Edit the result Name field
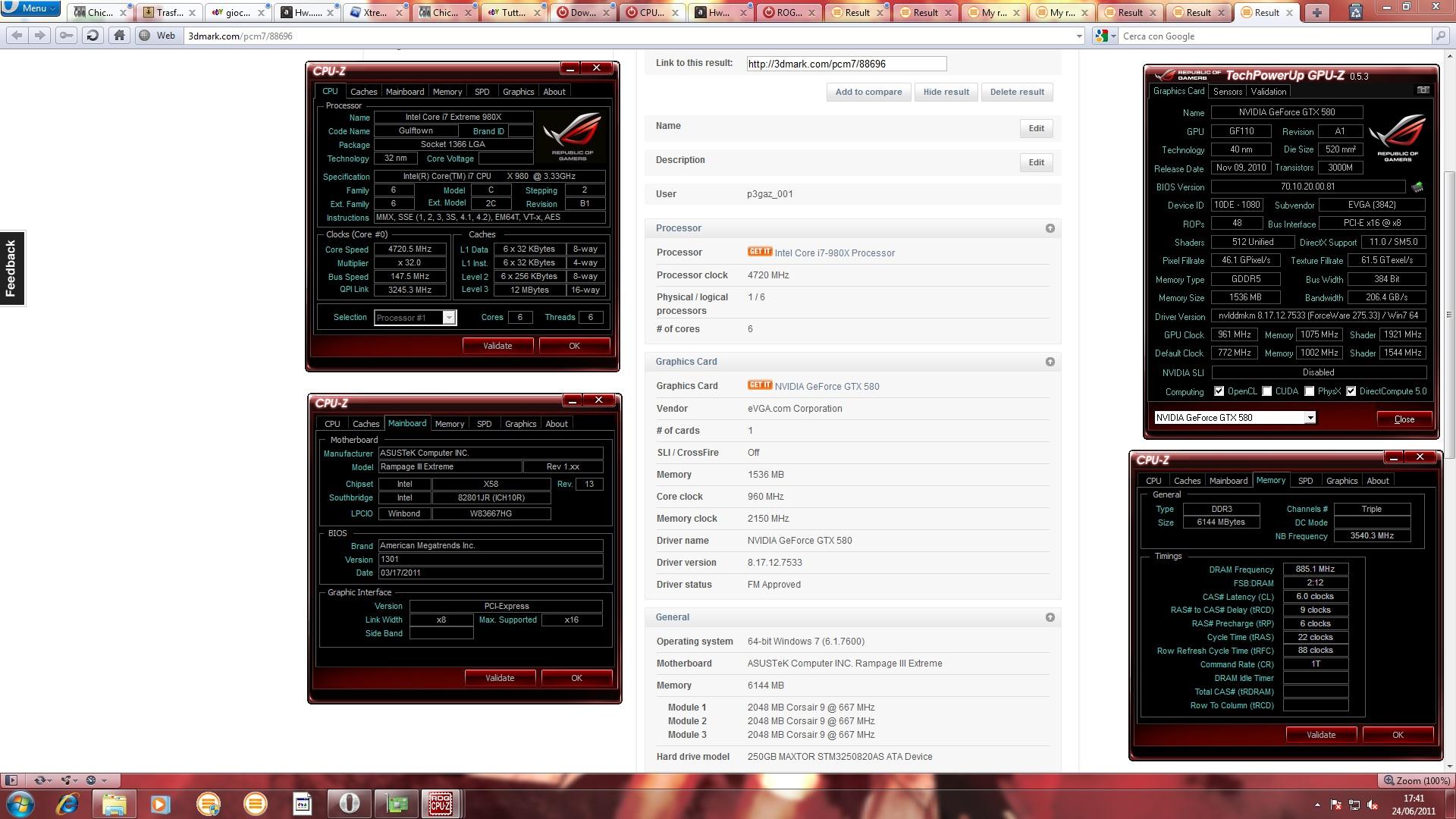This screenshot has width=1456, height=819. pyautogui.click(x=1036, y=128)
